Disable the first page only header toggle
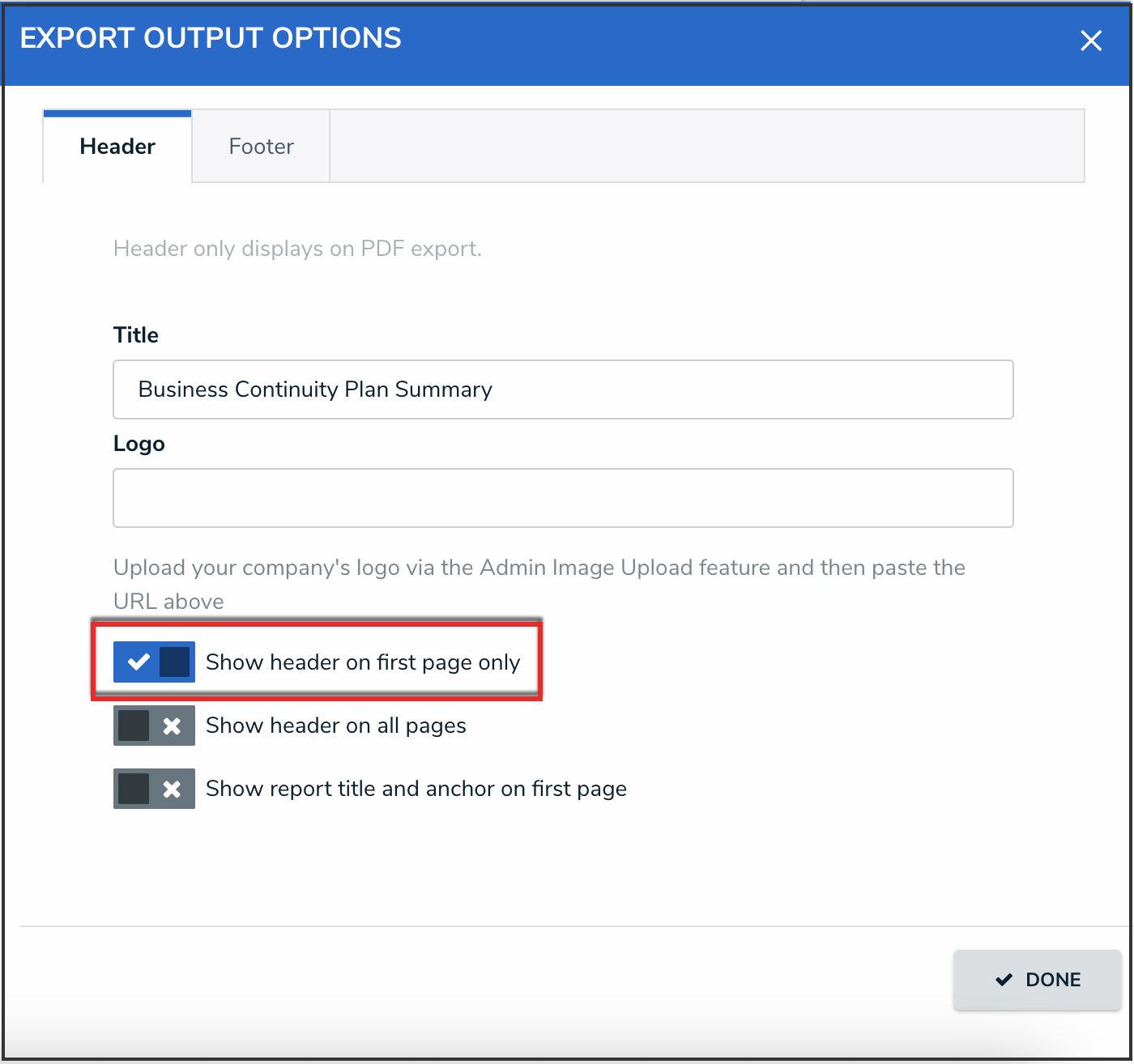This screenshot has width=1134, height=1064. point(154,662)
